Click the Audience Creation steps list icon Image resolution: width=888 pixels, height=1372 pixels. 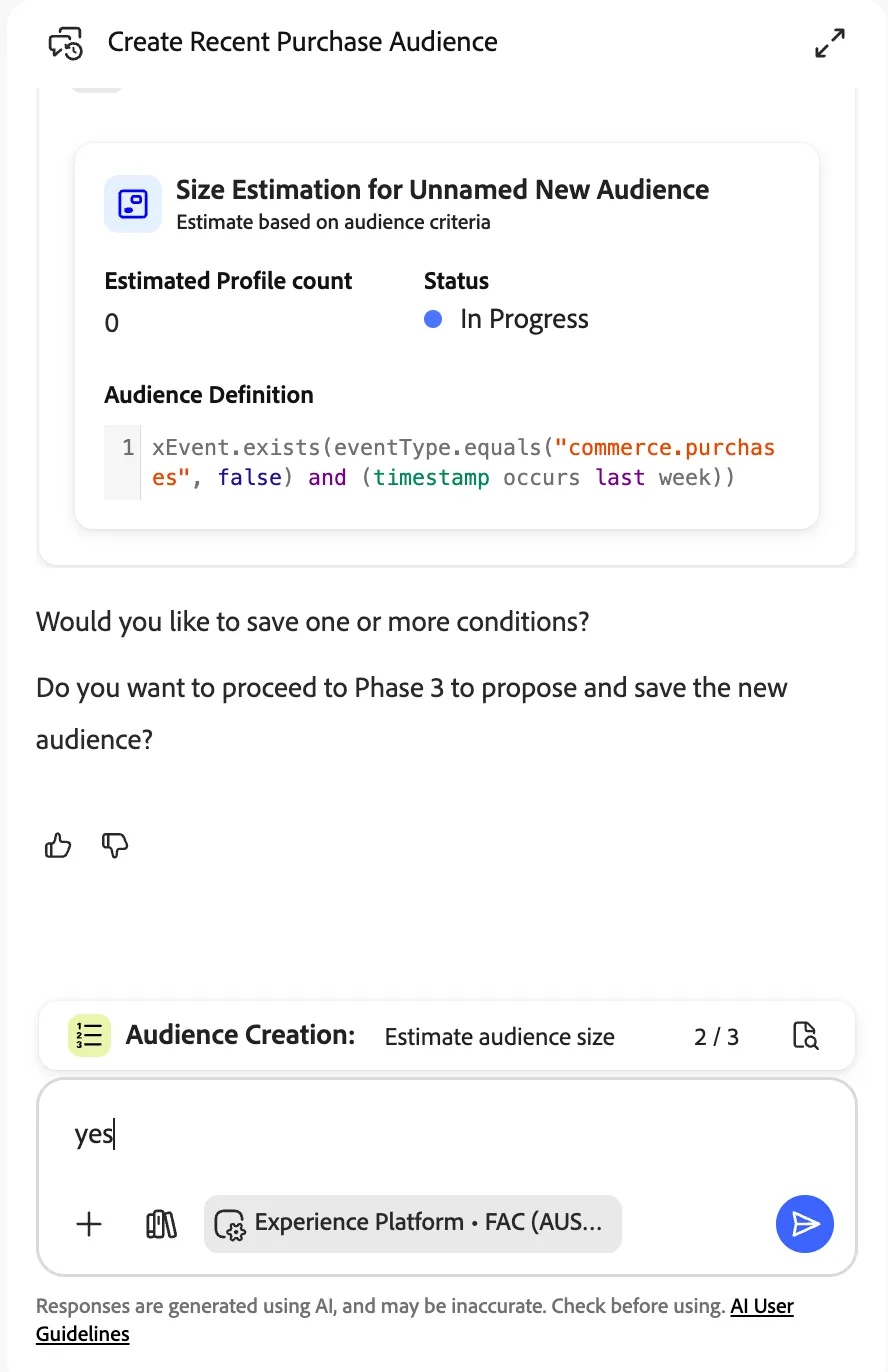89,1035
